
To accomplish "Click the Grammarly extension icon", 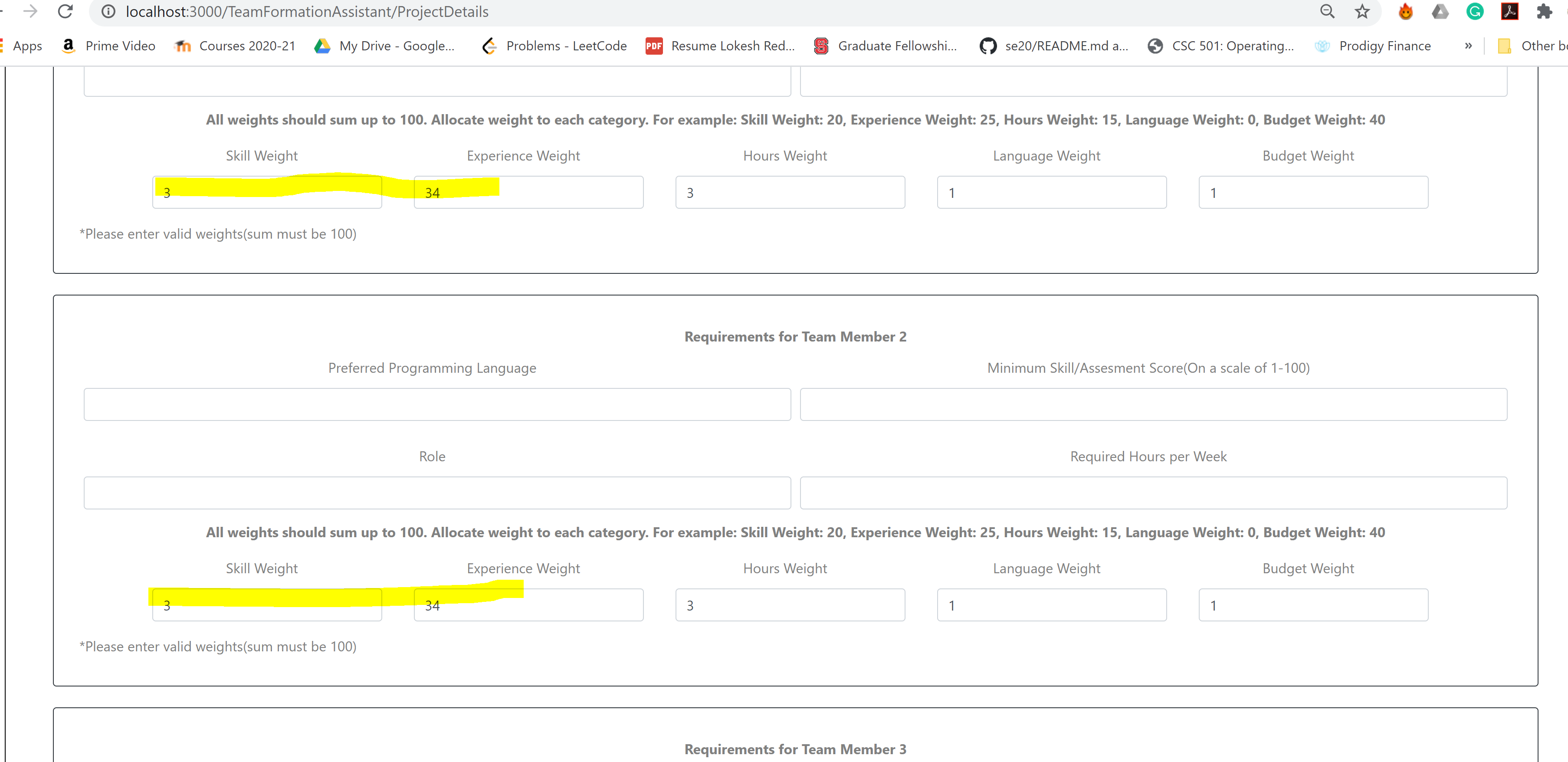I will pos(1474,12).
